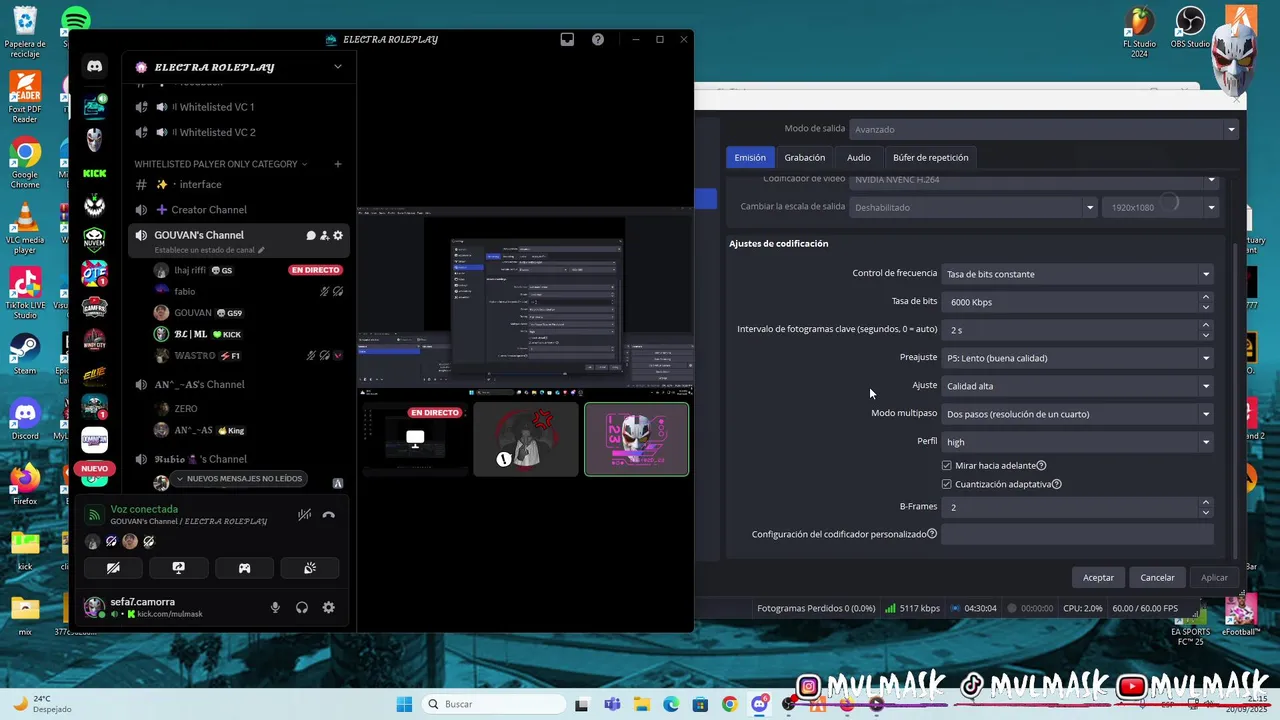Toggle Cuantización adaptativa checkbox
The image size is (1280, 720).
(x=947, y=484)
